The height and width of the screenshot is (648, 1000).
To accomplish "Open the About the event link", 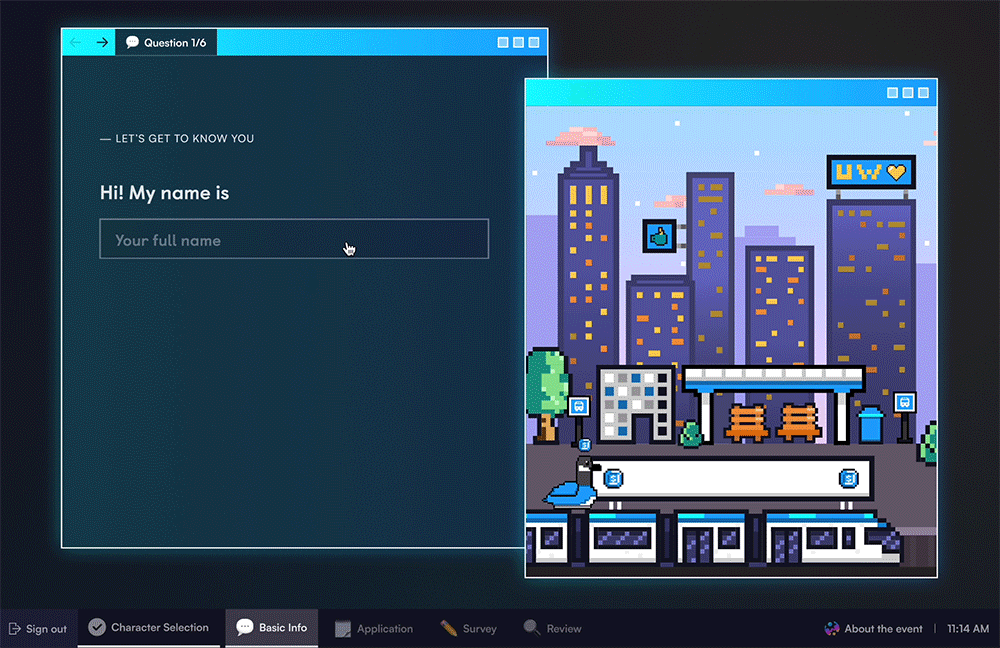I will tap(873, 628).
